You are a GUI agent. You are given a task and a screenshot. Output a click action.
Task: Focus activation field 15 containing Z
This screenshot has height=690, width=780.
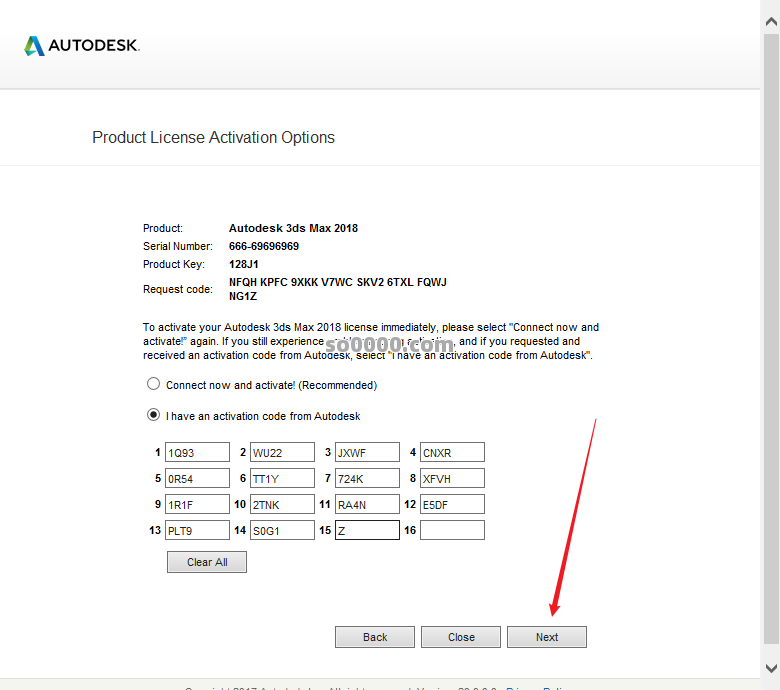[367, 531]
